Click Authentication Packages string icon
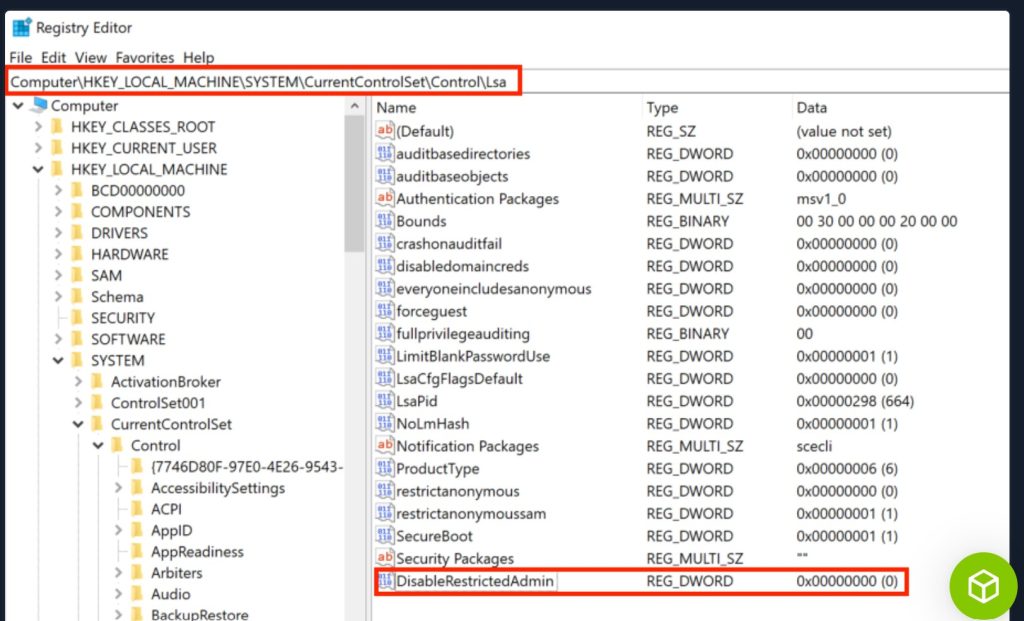The height and width of the screenshot is (621, 1024). (x=385, y=198)
